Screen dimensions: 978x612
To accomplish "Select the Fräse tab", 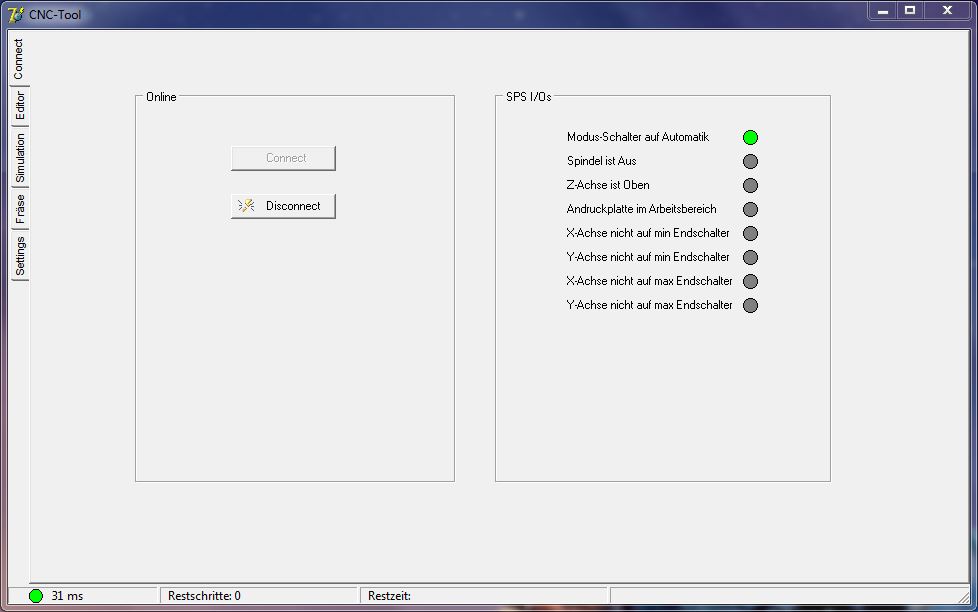I will (20, 209).
